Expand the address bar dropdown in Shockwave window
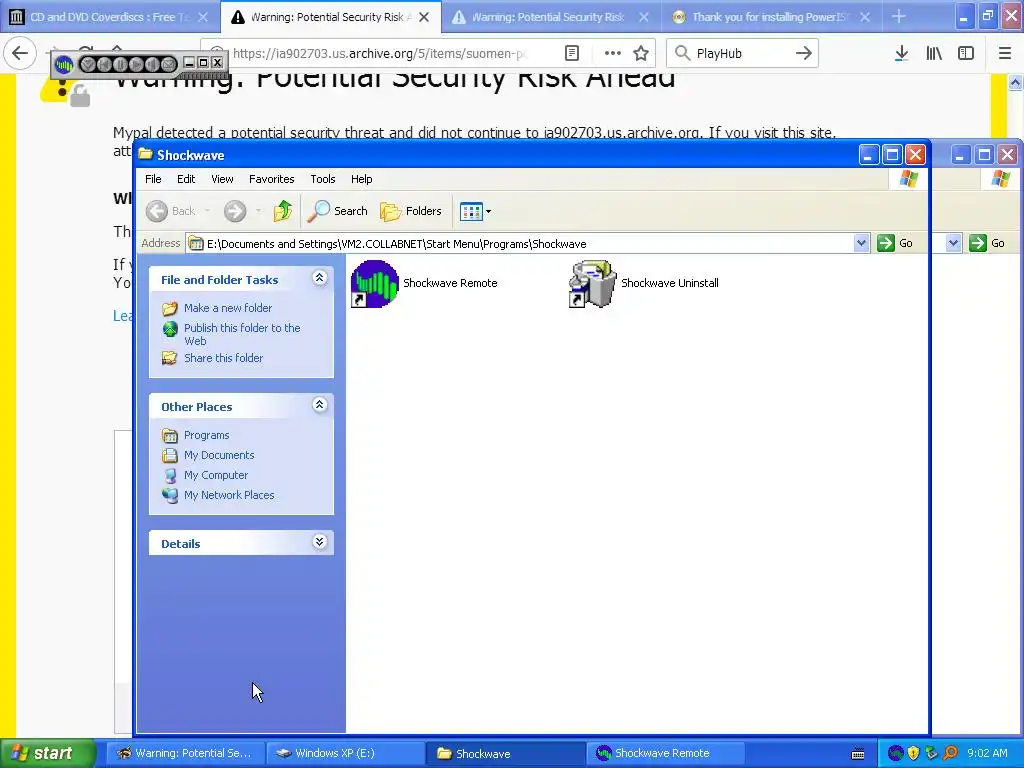Image resolution: width=1024 pixels, height=768 pixels. (861, 243)
